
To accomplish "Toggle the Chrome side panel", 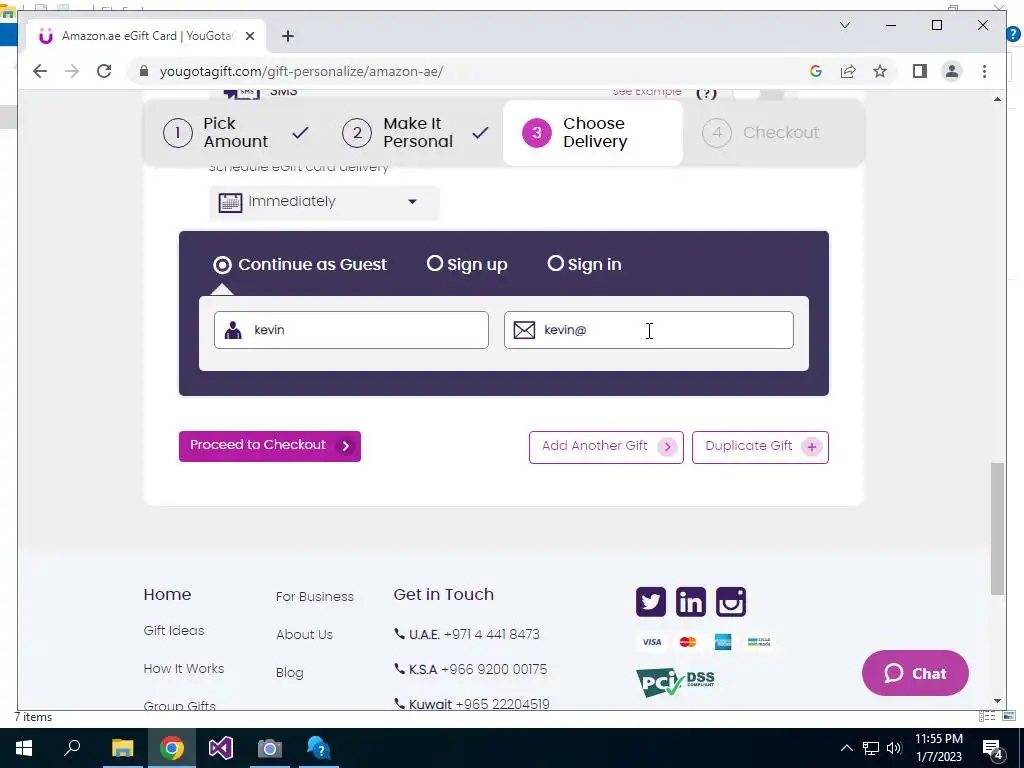I will [920, 71].
